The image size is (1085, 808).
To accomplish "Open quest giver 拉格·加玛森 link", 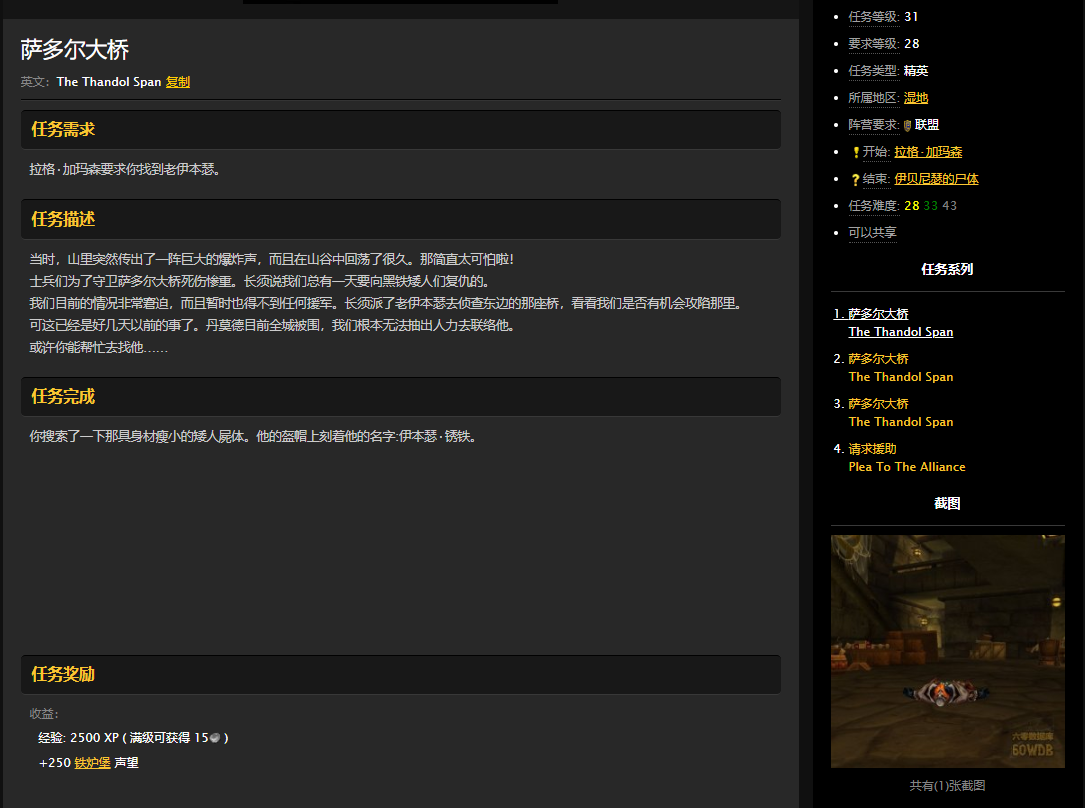I will point(928,152).
